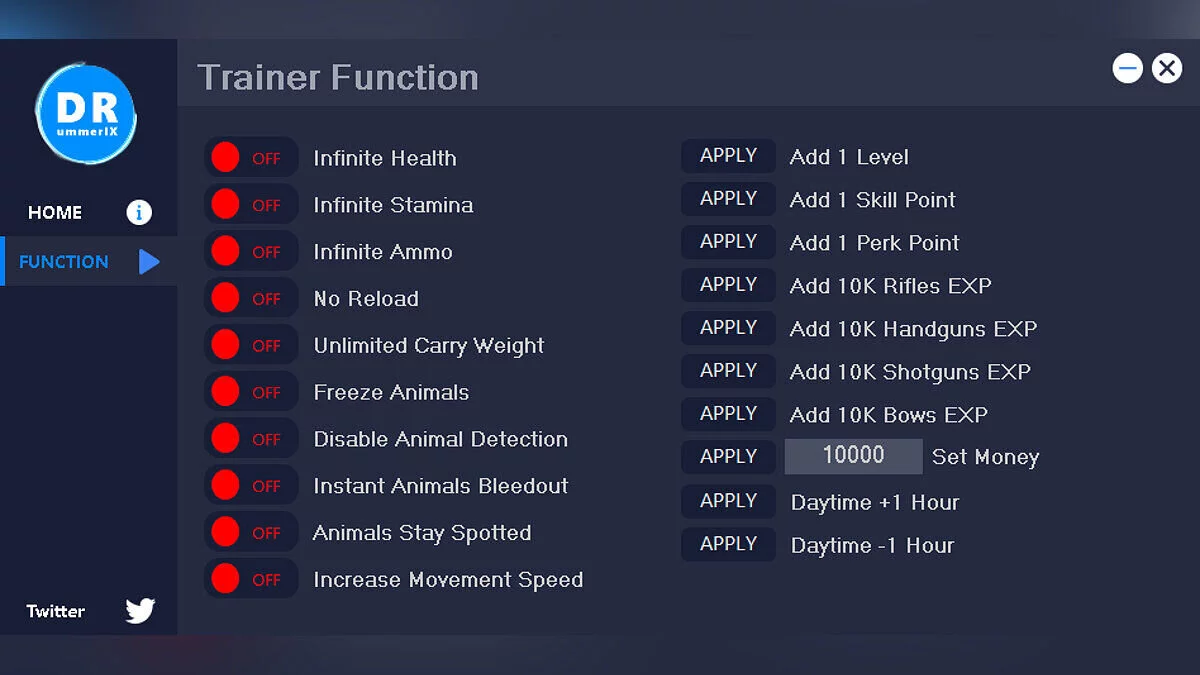Enable Freeze Animals switch
Viewport: 1200px width, 675px height.
pyautogui.click(x=251, y=392)
